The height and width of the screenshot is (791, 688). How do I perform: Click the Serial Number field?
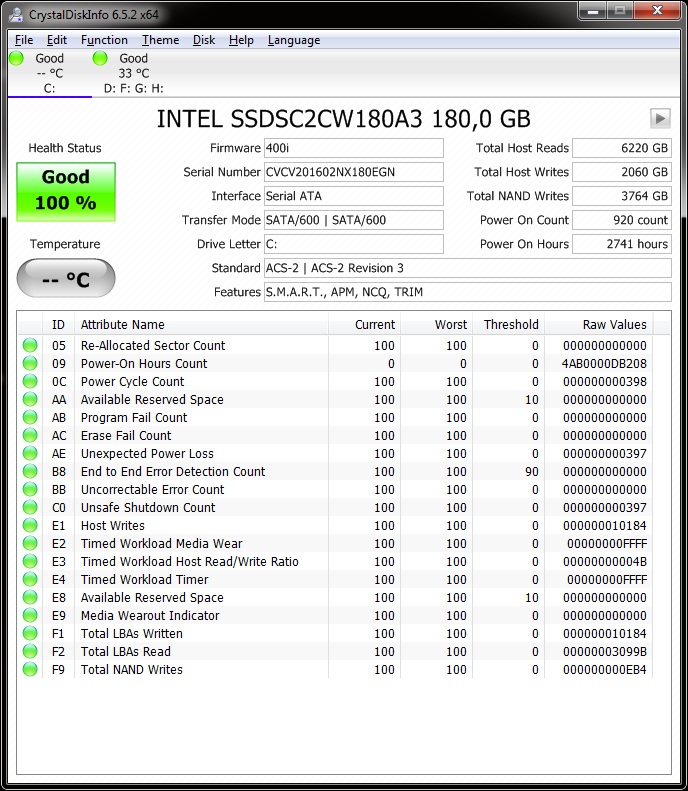[353, 172]
